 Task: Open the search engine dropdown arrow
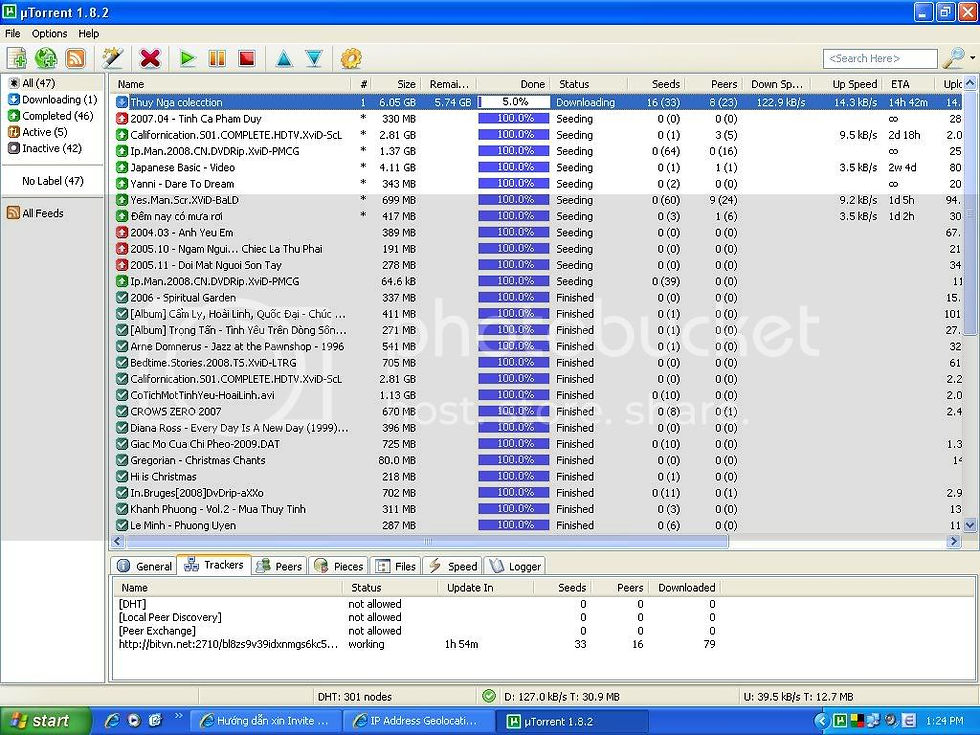click(x=972, y=58)
